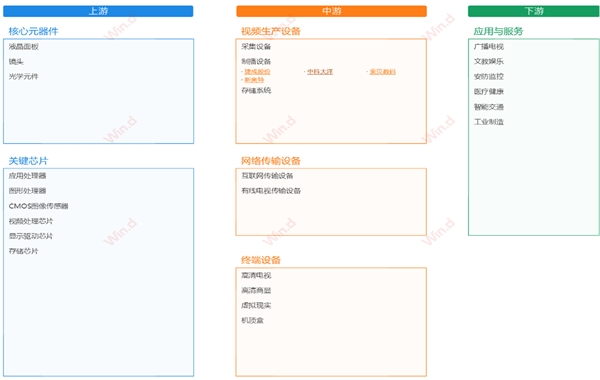Select the 安防监控 application entry
The width and height of the screenshot is (600, 380).
489,77
